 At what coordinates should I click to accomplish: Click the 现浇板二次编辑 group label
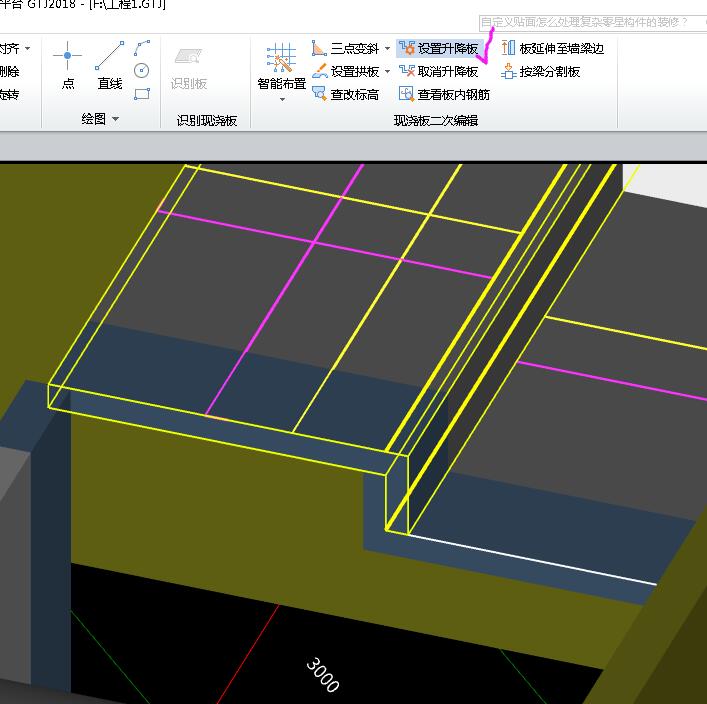(x=436, y=120)
